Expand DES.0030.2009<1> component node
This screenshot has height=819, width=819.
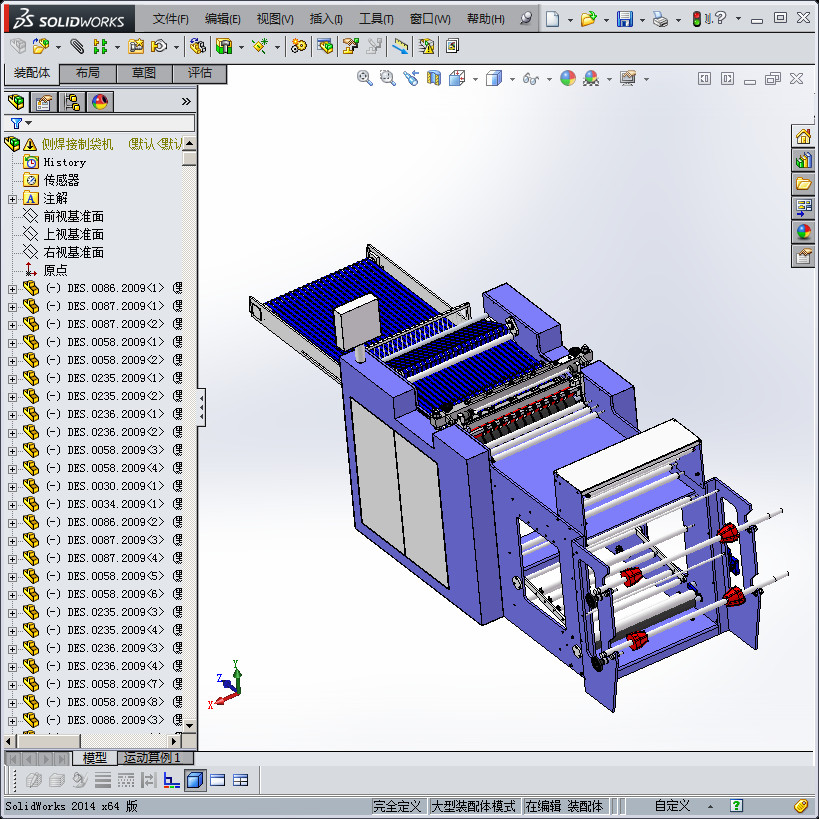click(12, 487)
